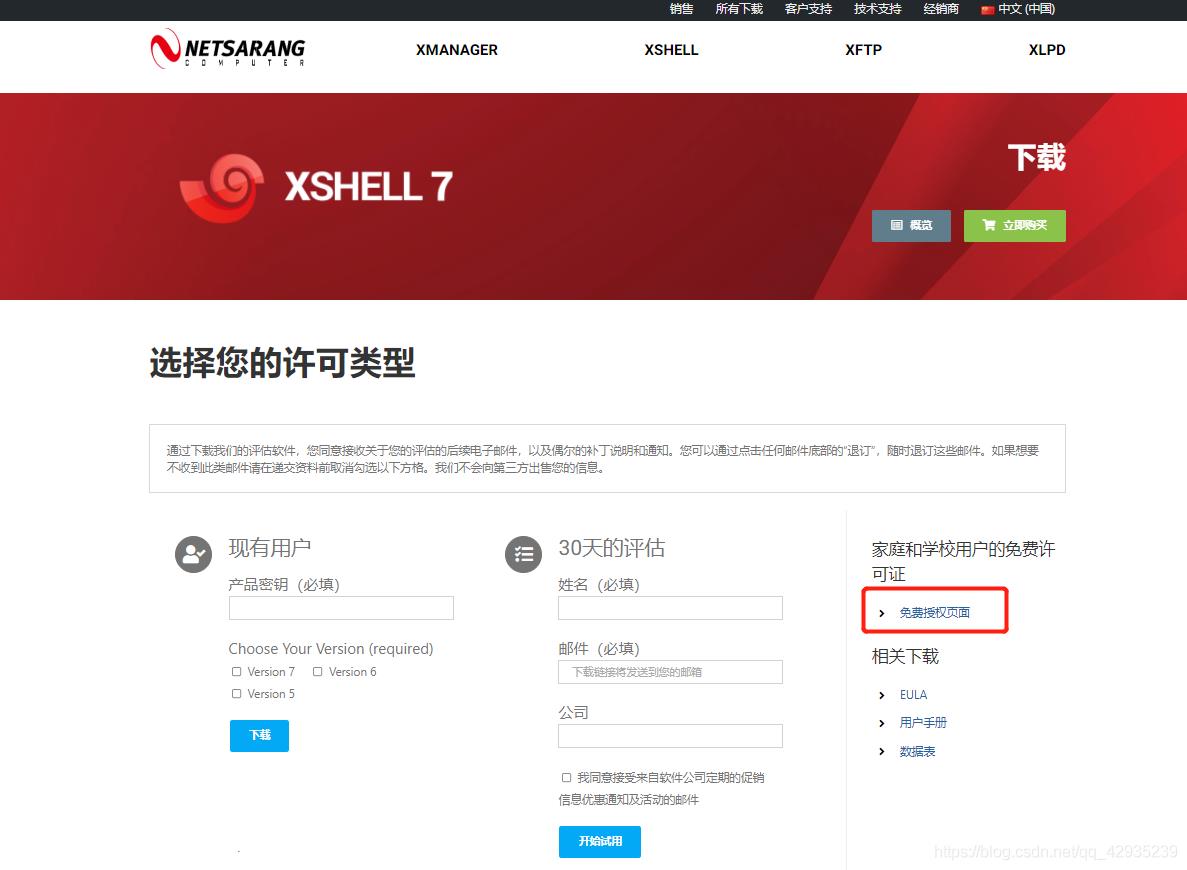Click the Choose Your Version (required) label
This screenshot has width=1187, height=870.
[x=331, y=649]
